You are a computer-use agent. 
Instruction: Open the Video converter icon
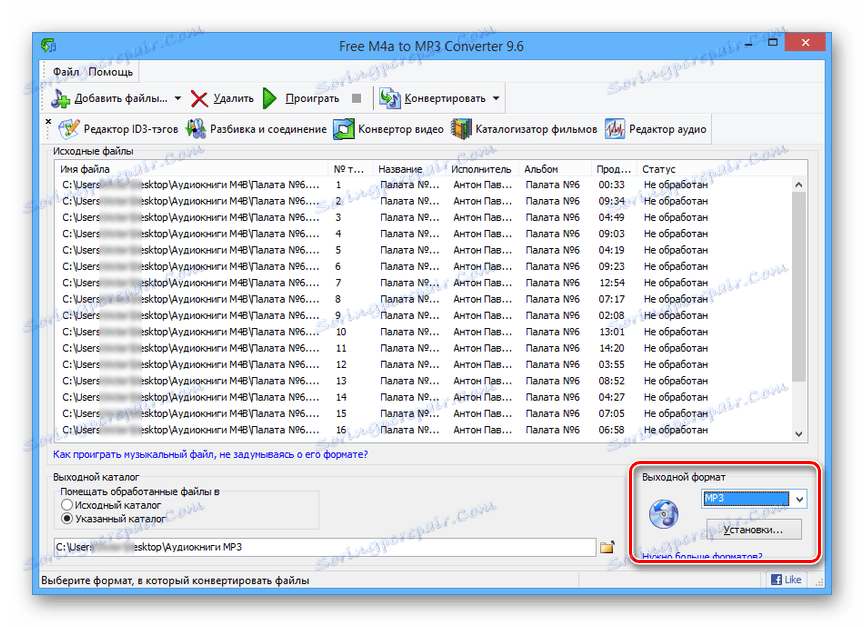pos(344,129)
